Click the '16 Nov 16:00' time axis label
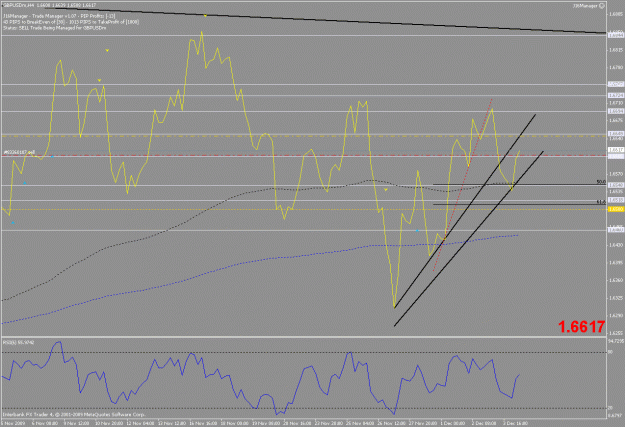The image size is (625, 427). pyautogui.click(x=204, y=423)
